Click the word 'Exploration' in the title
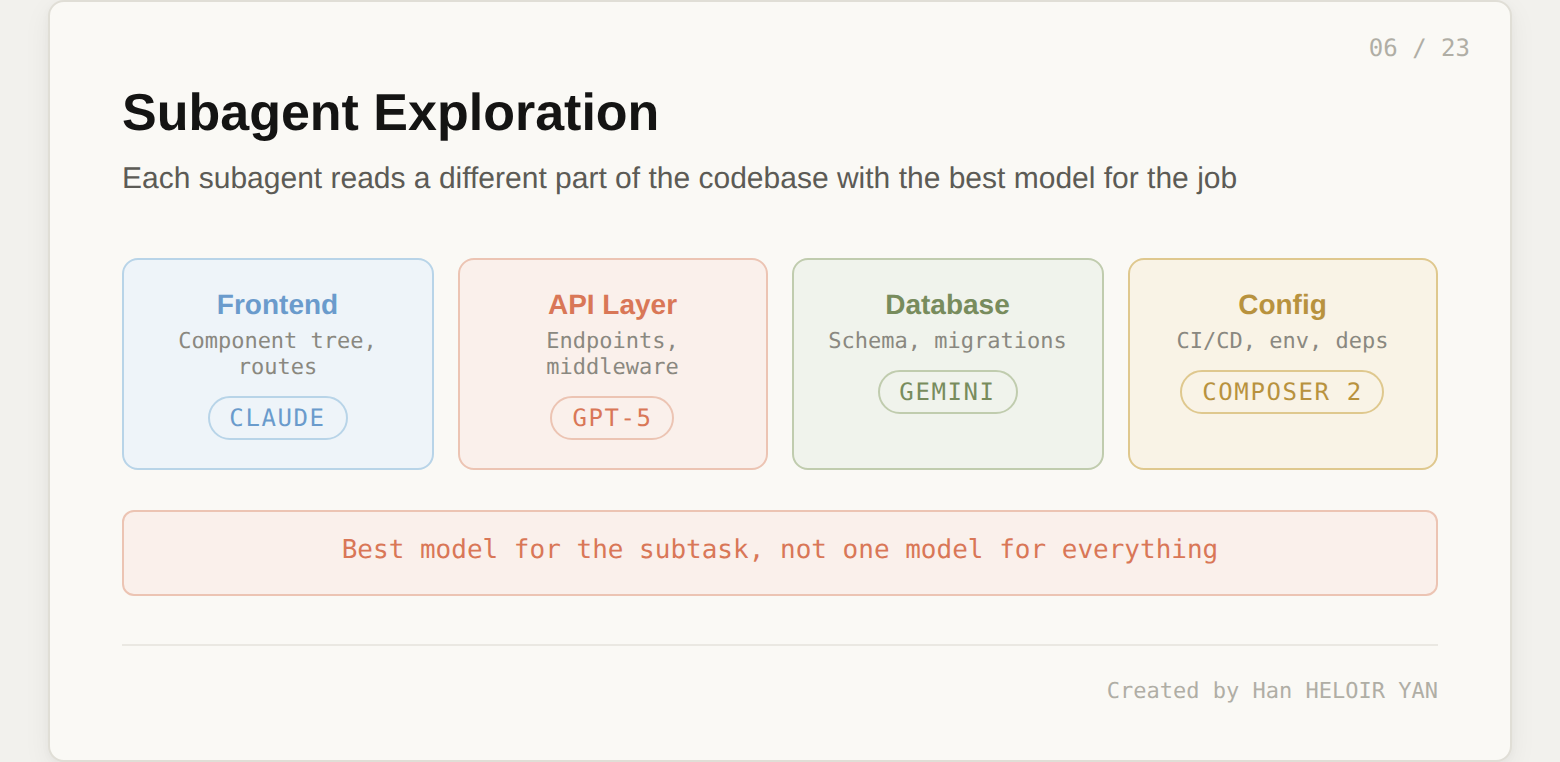 [x=516, y=113]
